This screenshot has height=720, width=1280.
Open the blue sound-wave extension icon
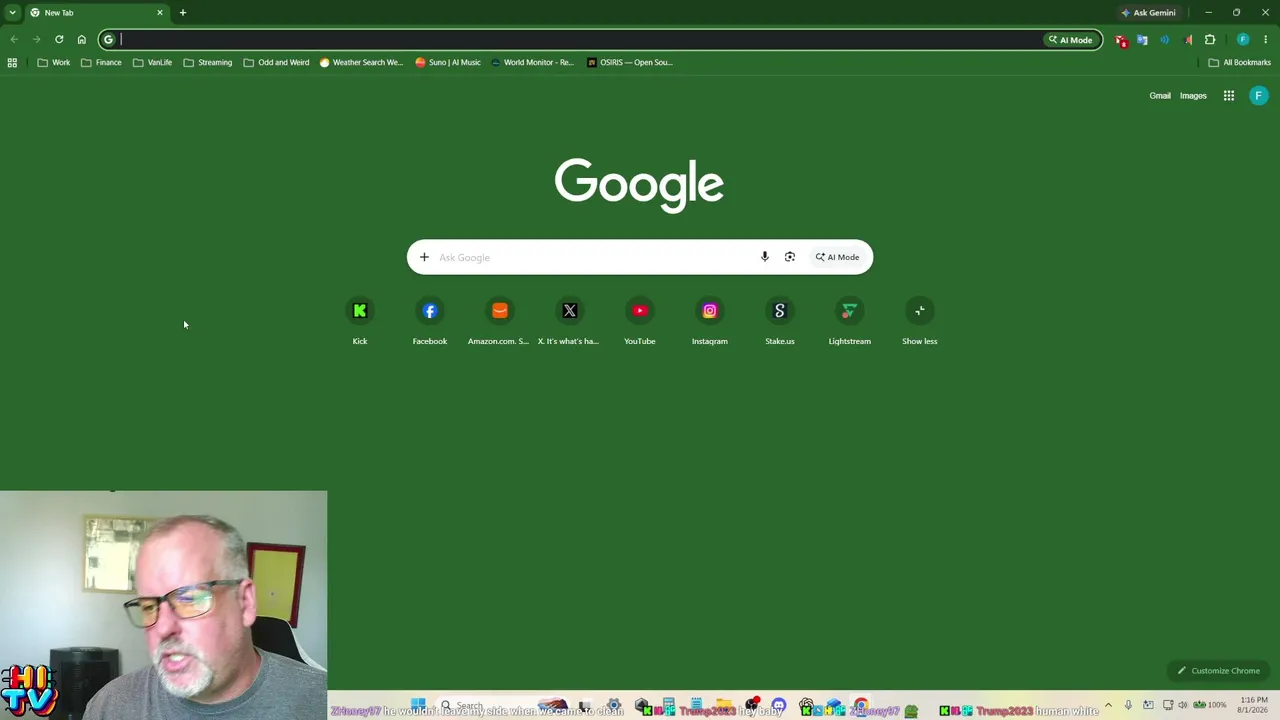pyautogui.click(x=1165, y=40)
